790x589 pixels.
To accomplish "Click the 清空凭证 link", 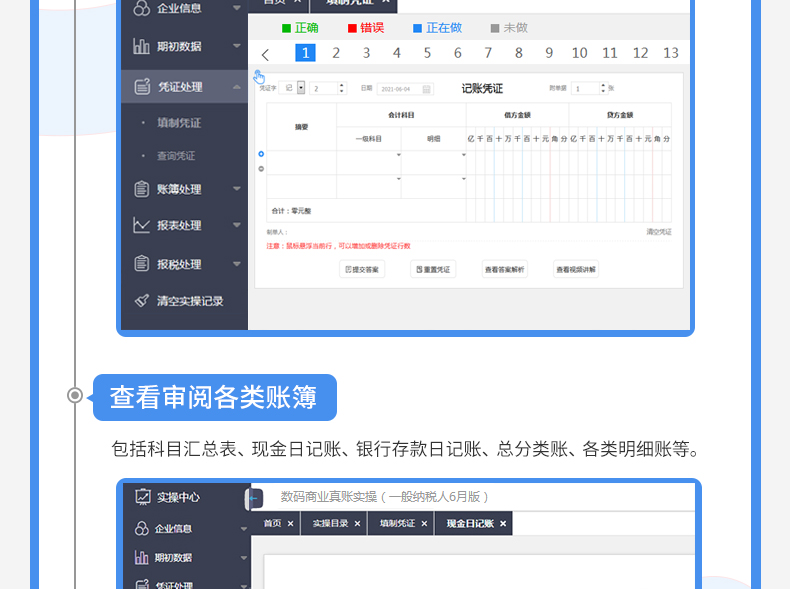I will point(658,231).
